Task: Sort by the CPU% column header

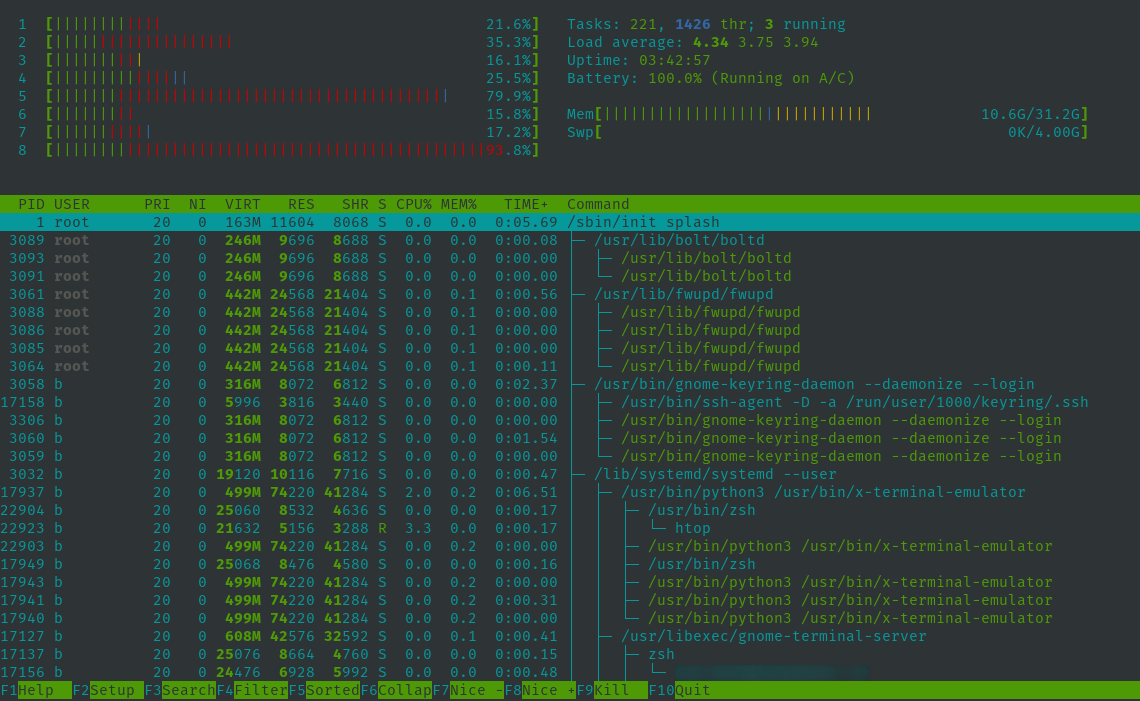Action: point(413,204)
